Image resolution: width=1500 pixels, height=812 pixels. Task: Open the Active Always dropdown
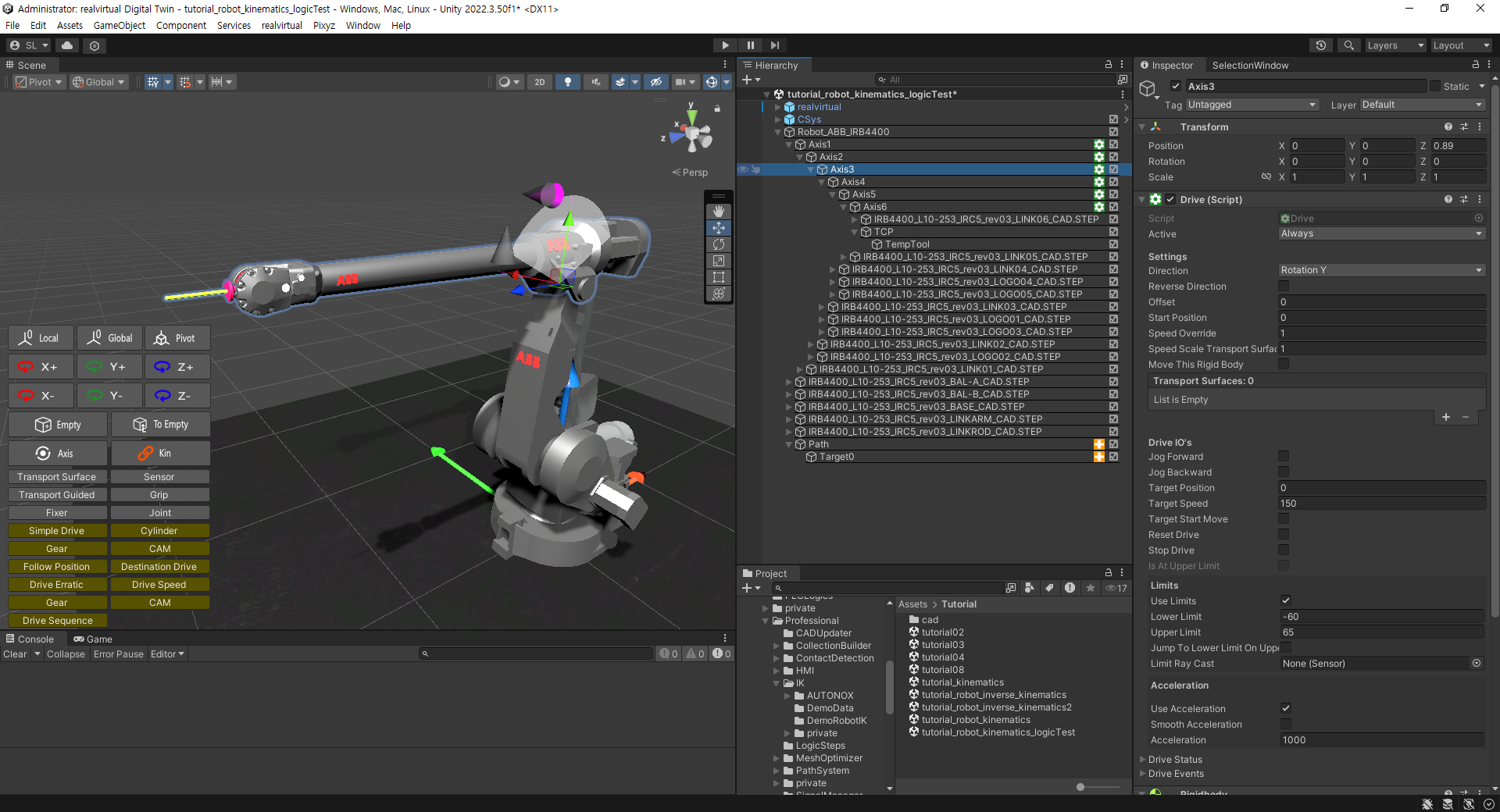1382,233
